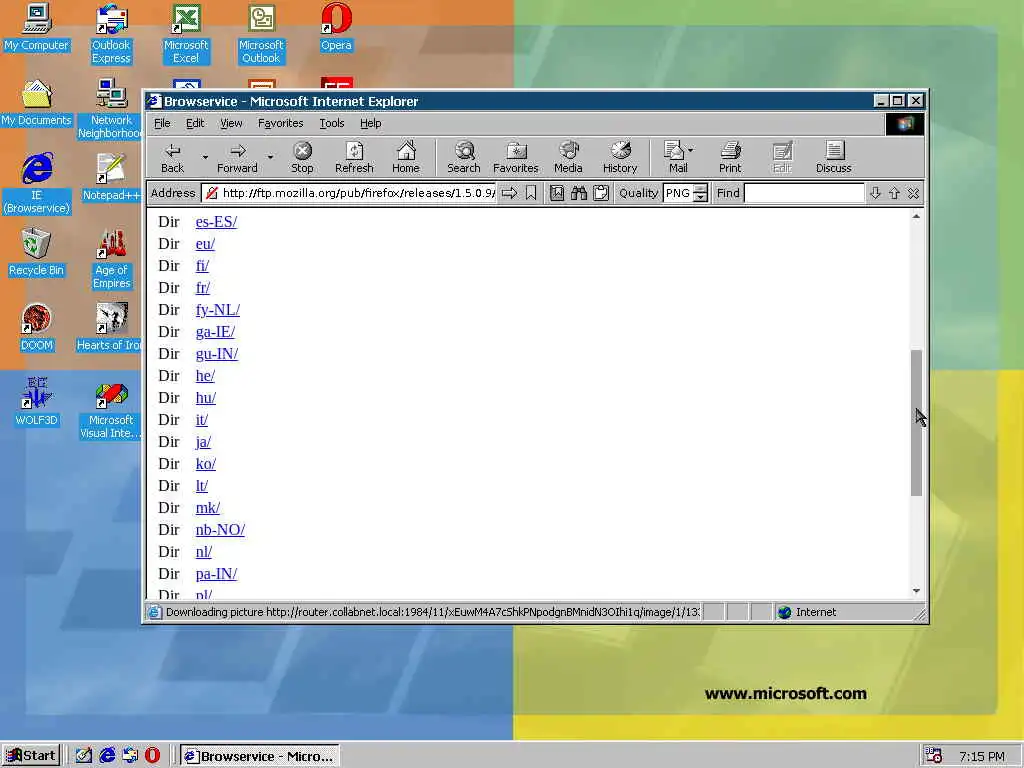Go to Home page

click(x=406, y=158)
